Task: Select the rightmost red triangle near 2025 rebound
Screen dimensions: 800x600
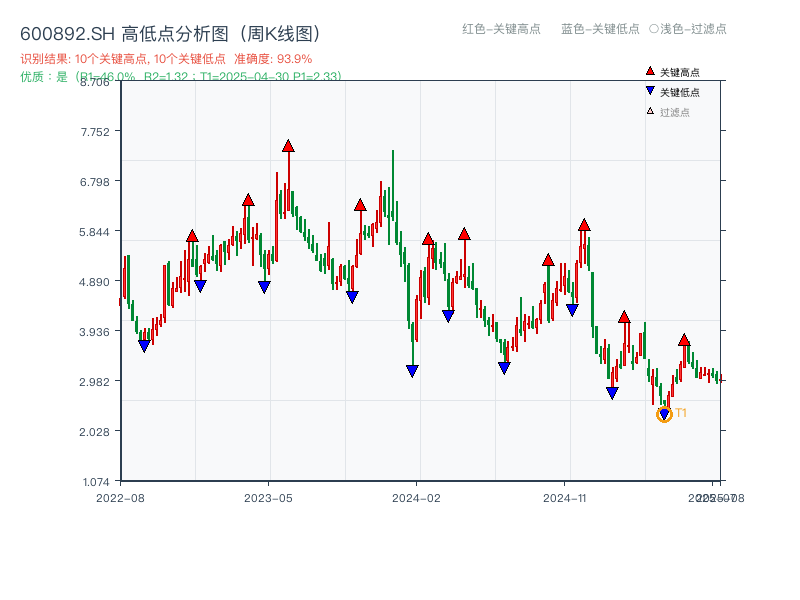Action: click(684, 339)
